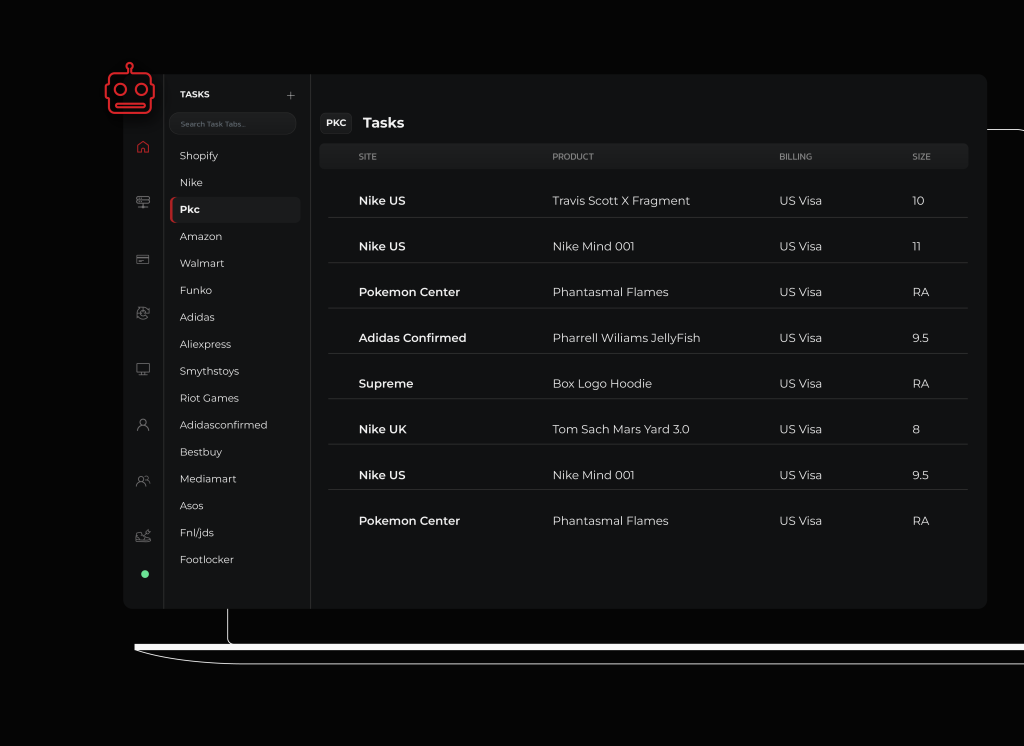Open the Home icon in the sidebar
Screen dimensions: 1024x746
143,147
